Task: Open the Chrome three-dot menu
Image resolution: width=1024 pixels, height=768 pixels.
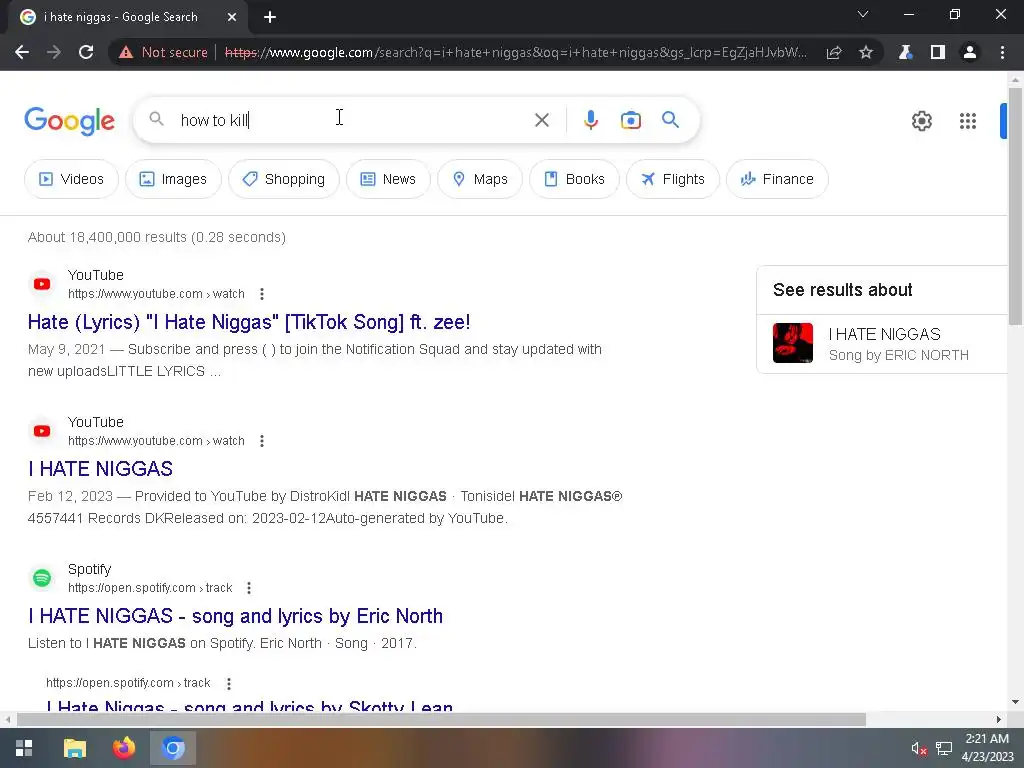Action: pyautogui.click(x=1002, y=52)
